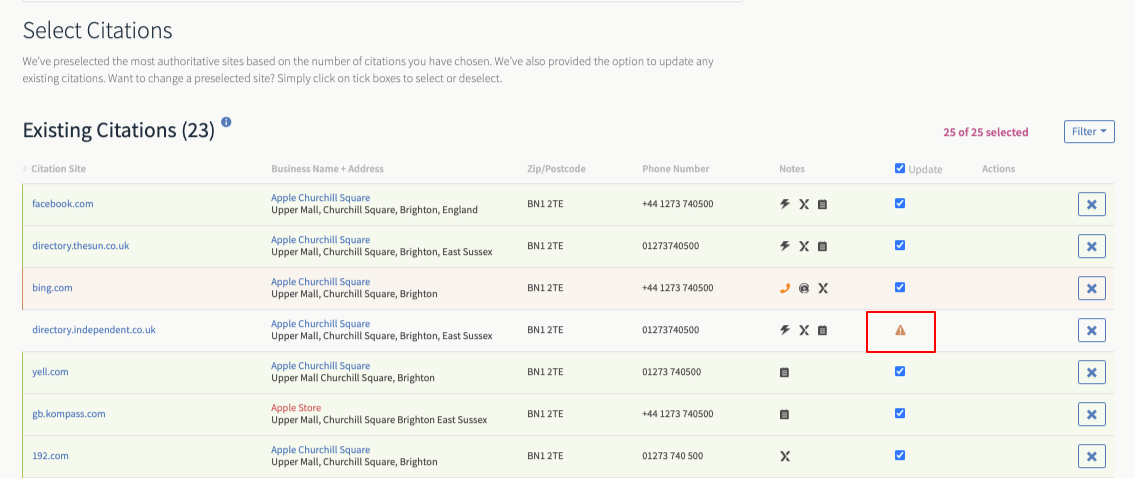Click the info icon beside Existing Citations

(227, 122)
